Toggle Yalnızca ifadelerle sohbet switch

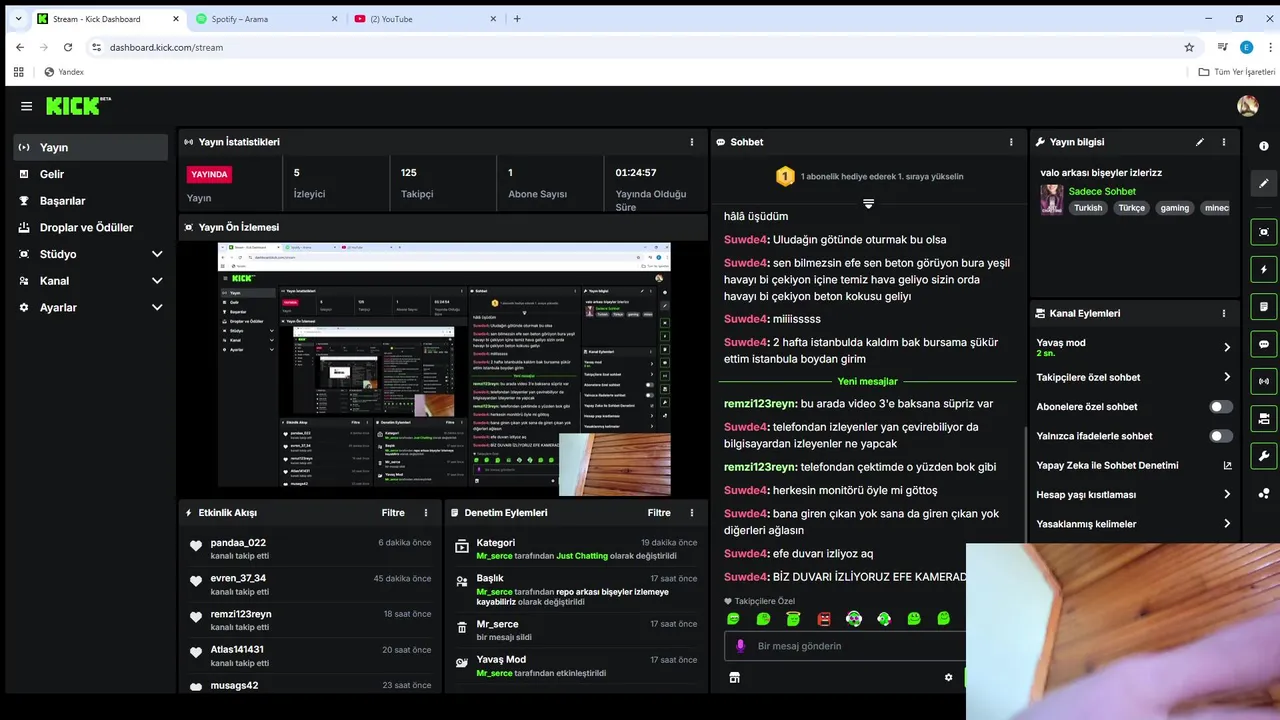[1221, 436]
